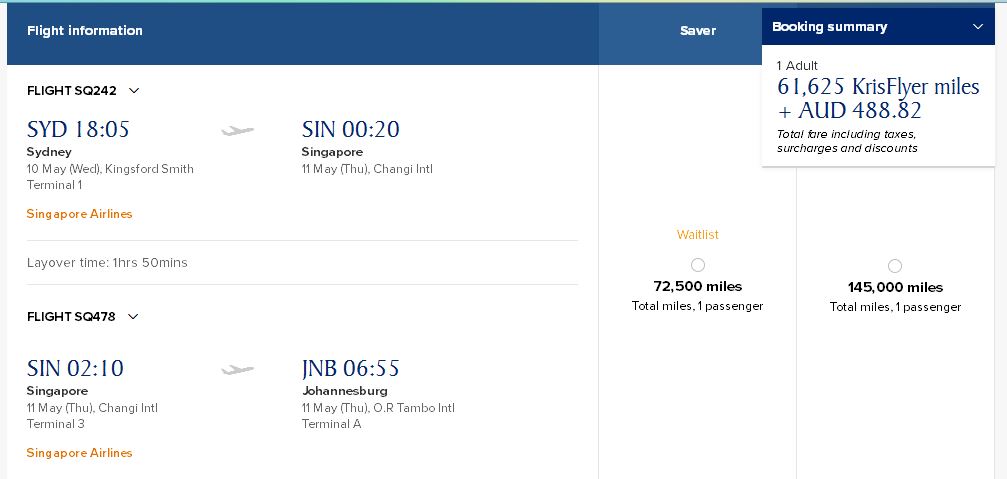Select the 72,500 miles Saver radio button
This screenshot has height=479, width=1007.
click(697, 265)
